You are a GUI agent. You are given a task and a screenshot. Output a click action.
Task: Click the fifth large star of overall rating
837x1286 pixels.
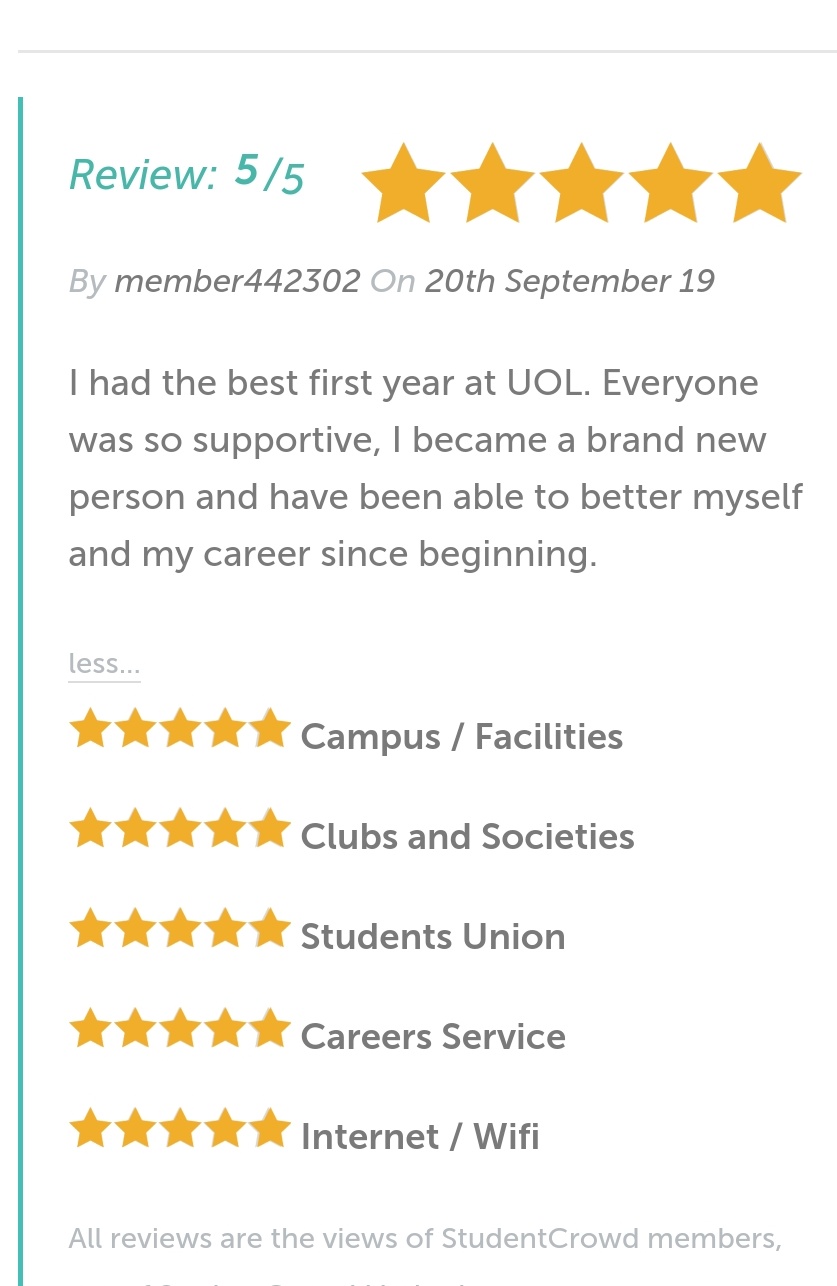pos(759,183)
